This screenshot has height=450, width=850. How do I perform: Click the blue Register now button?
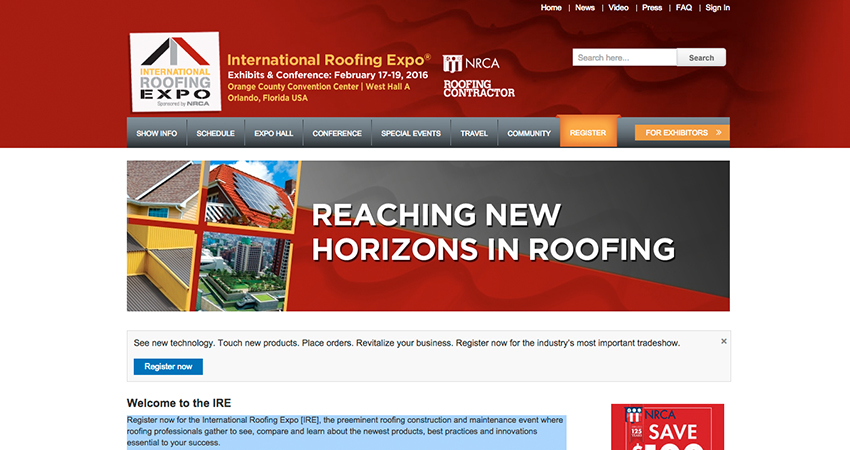pos(168,367)
